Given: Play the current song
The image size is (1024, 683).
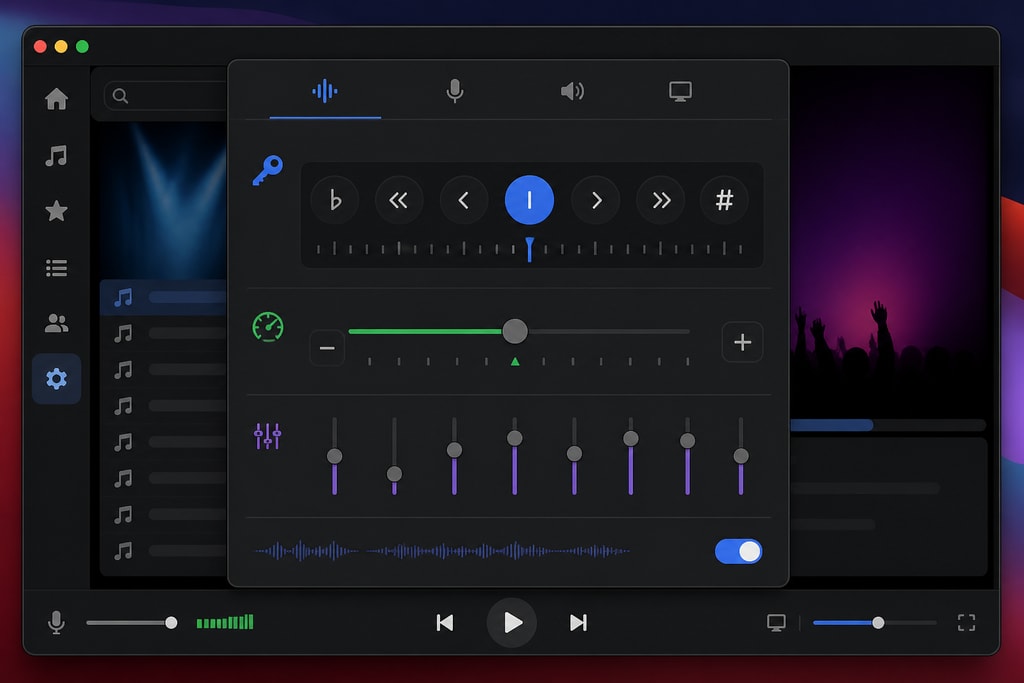Looking at the screenshot, I should [511, 623].
